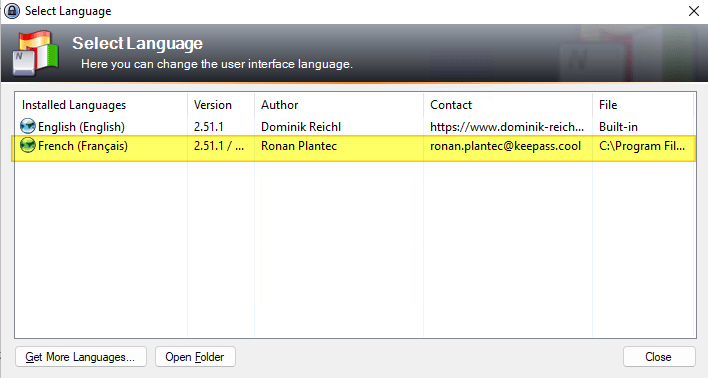Select the French (Français) language row
This screenshot has height=378, width=708.
point(354,146)
